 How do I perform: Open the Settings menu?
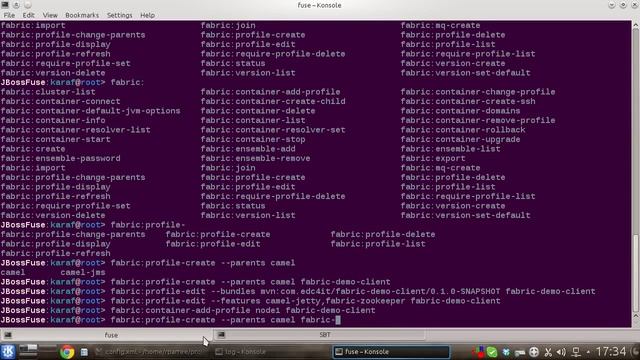(119, 15)
